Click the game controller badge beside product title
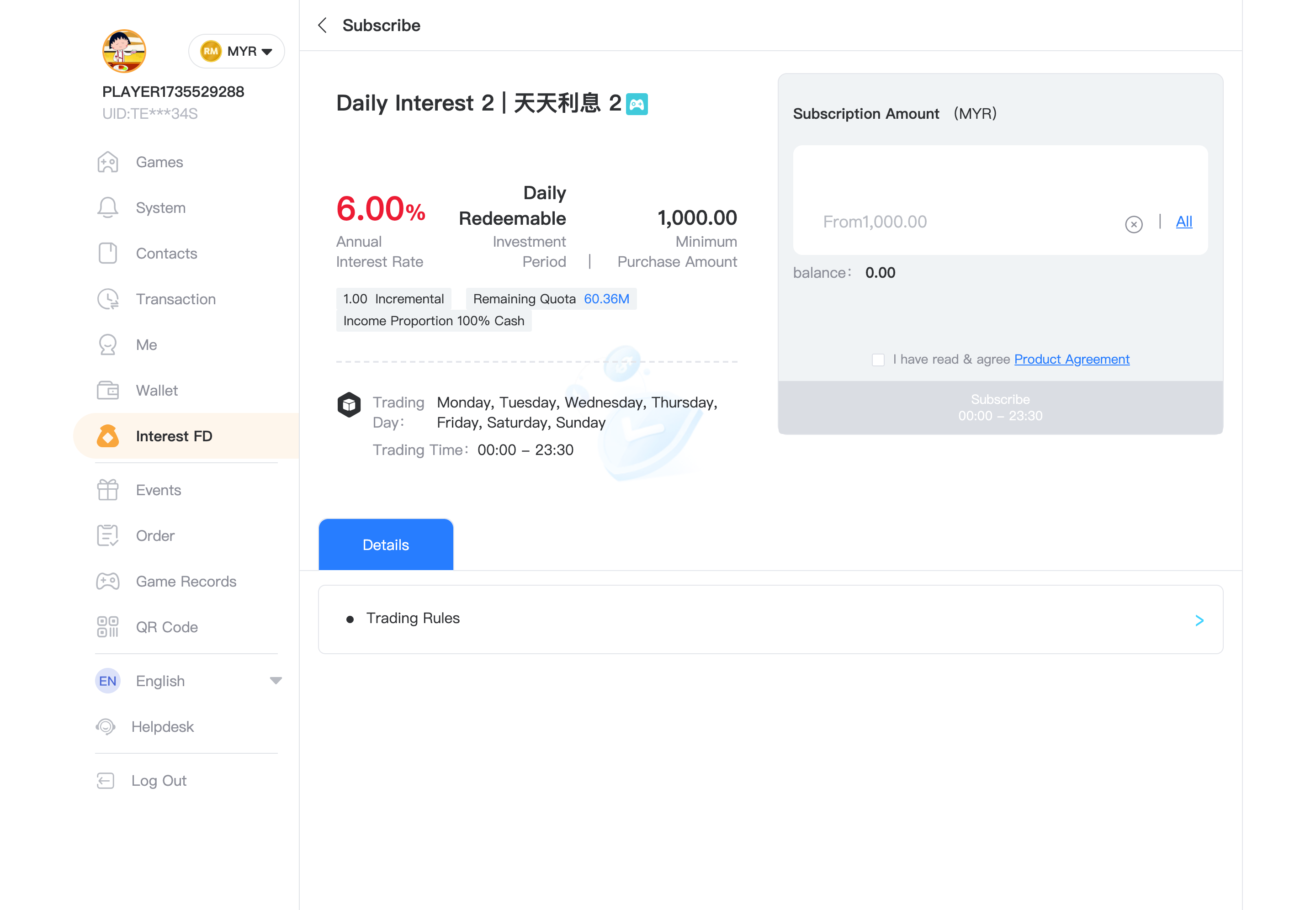Screen dimensions: 1316x910 (637, 104)
